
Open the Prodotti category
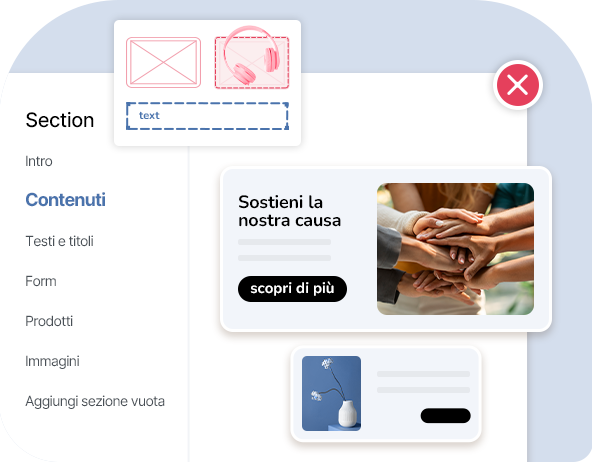pos(49,321)
